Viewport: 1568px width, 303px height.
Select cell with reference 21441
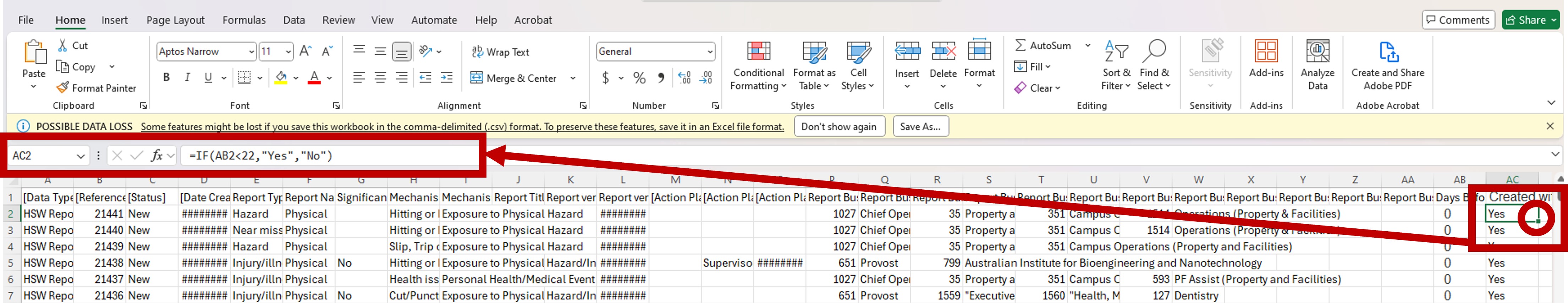click(100, 214)
